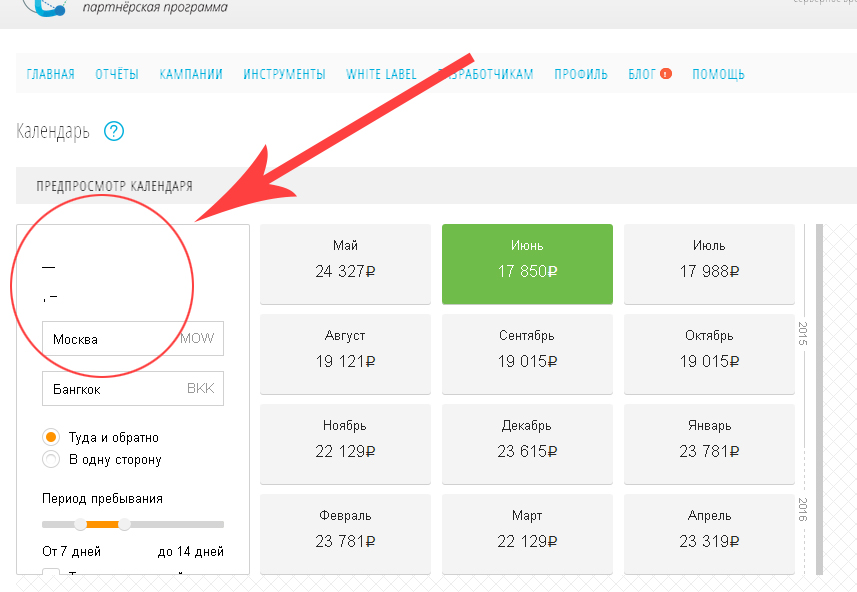Open the calendar help question-mark icon
The image size is (857, 592).
[114, 131]
